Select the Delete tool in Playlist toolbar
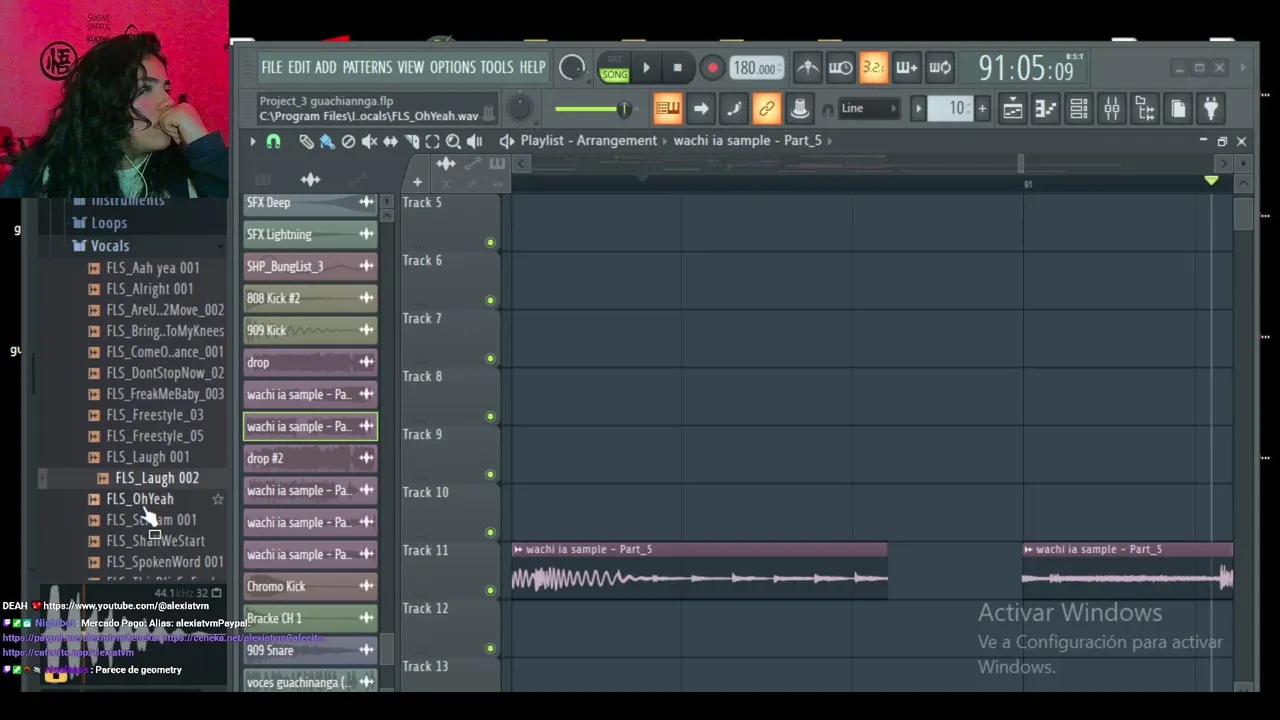The width and height of the screenshot is (1280, 720). click(348, 141)
